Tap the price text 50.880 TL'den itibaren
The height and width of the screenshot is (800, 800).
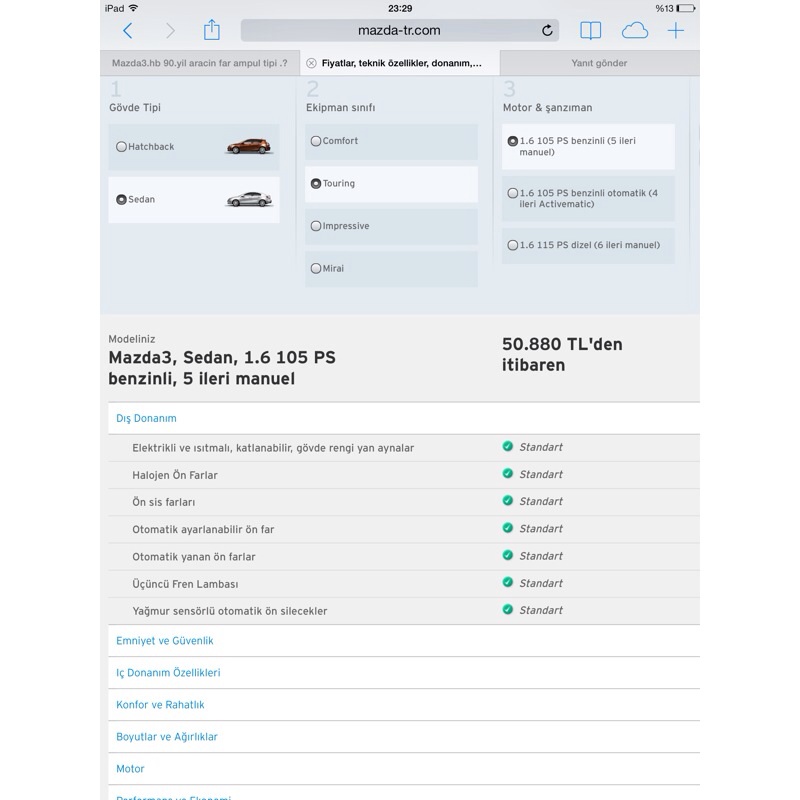click(562, 355)
